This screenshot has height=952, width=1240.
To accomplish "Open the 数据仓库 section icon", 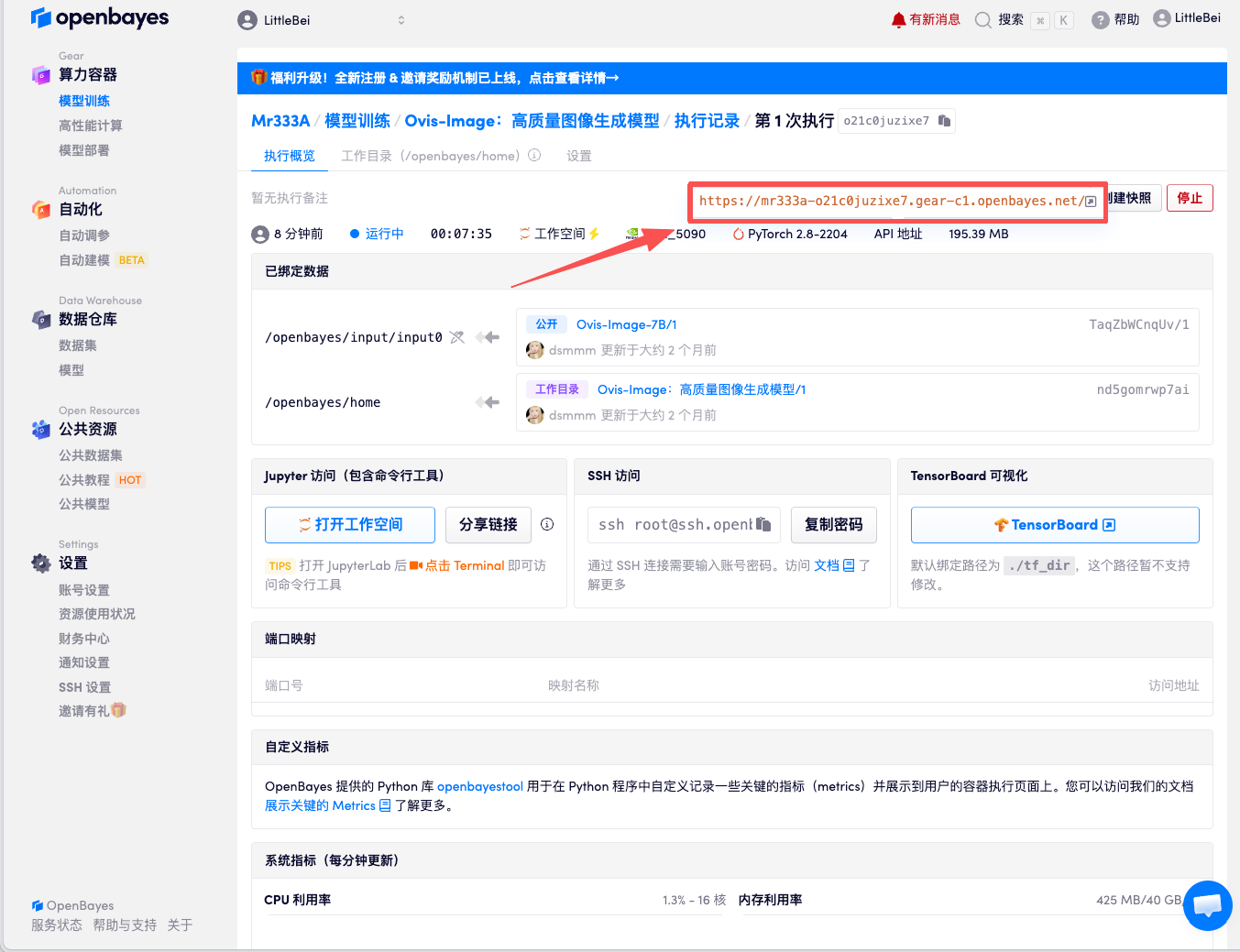I will tap(41, 319).
